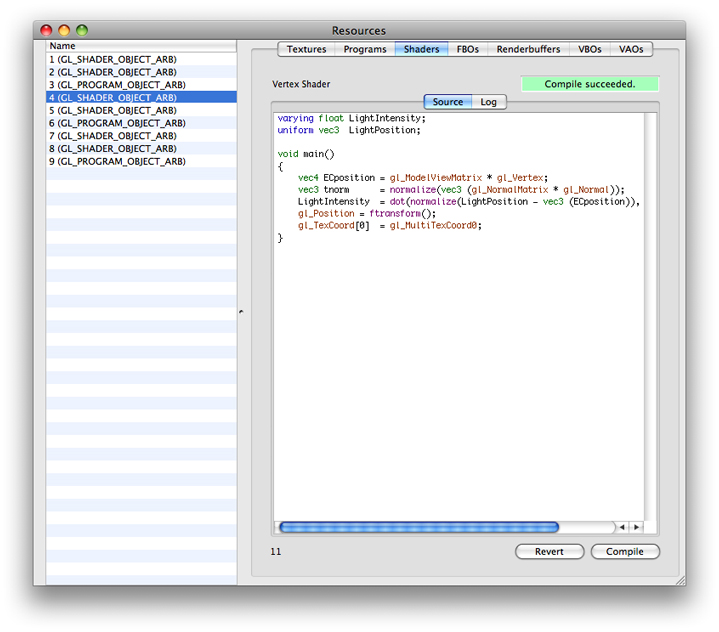Open the VAOs tab

(631, 49)
